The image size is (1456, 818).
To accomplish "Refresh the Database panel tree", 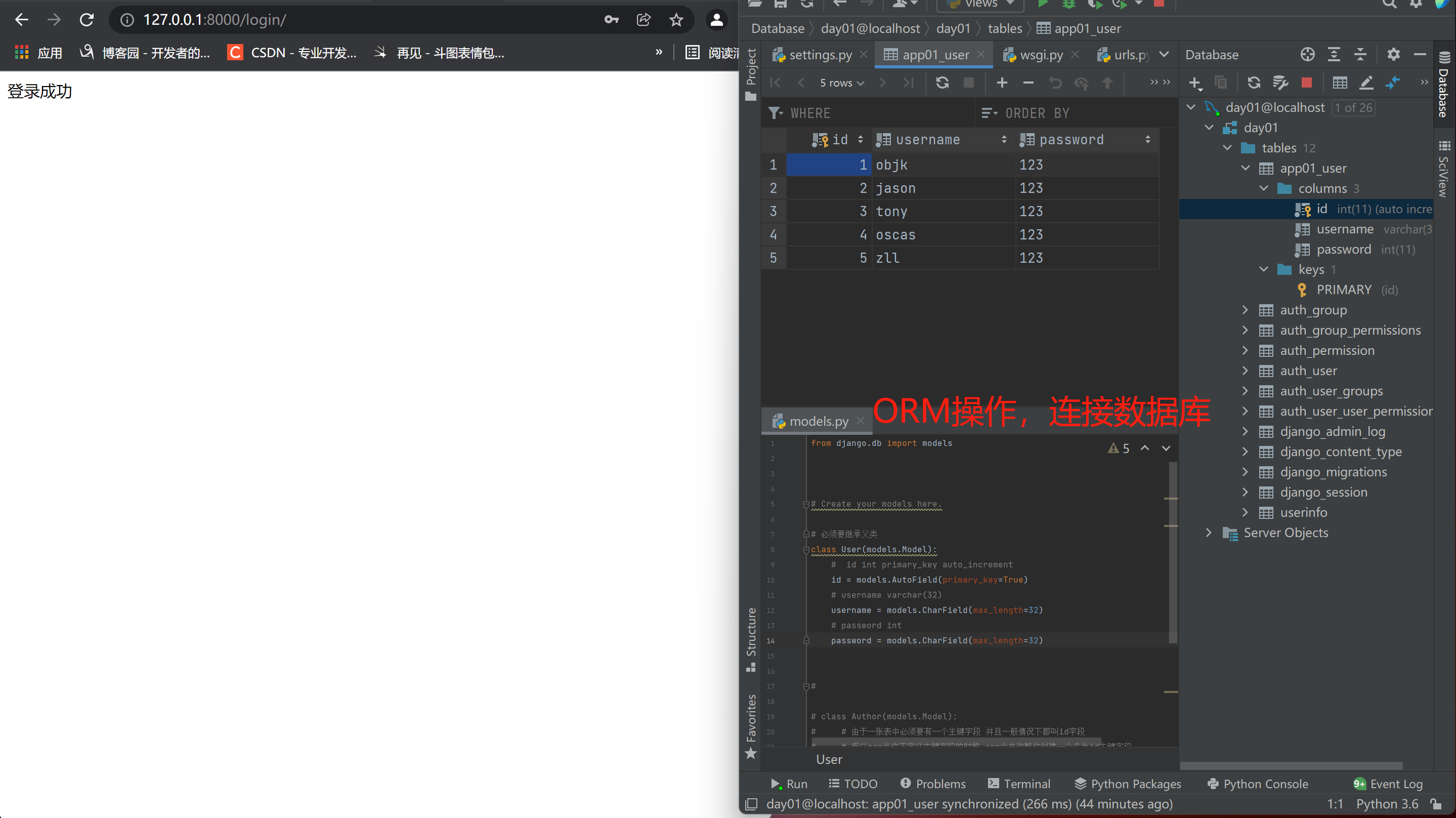I will pyautogui.click(x=1254, y=83).
